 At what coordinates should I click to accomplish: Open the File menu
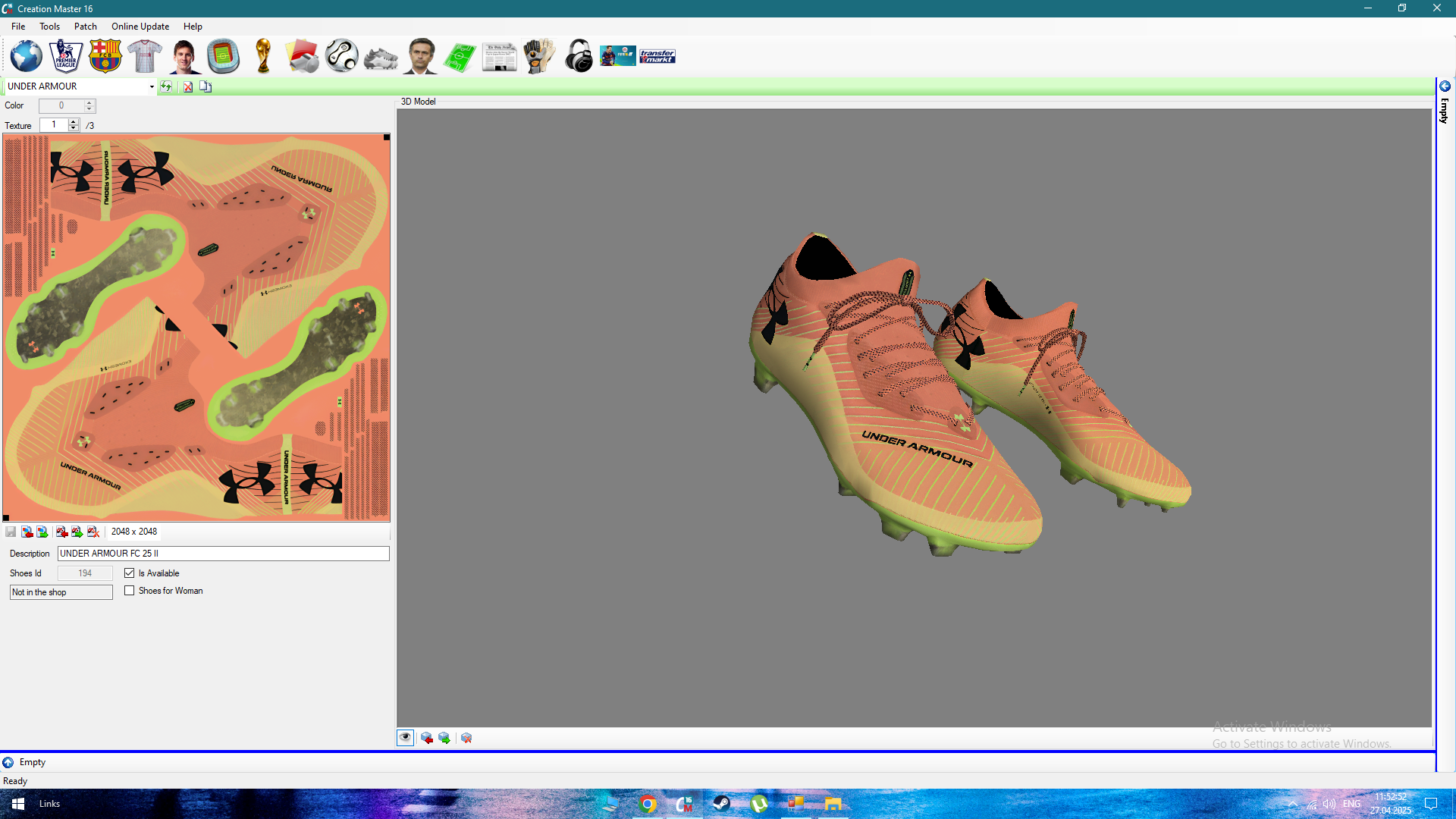(18, 27)
